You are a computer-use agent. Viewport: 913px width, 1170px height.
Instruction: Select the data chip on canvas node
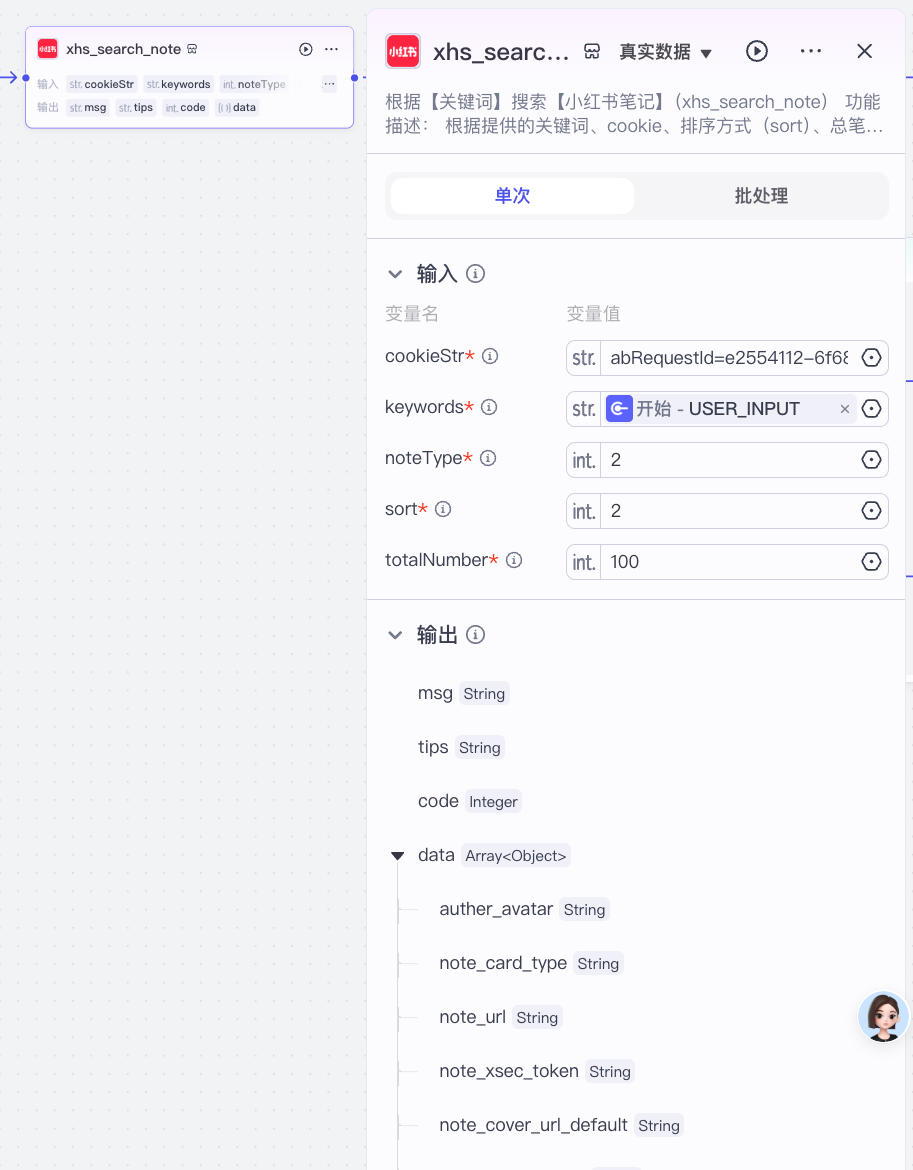click(236, 107)
